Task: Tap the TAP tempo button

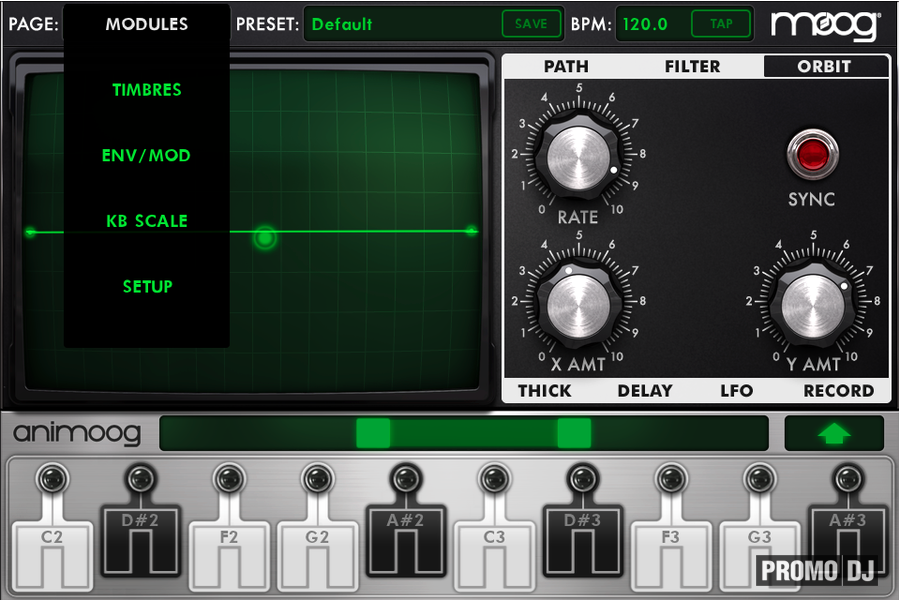Action: coord(721,24)
